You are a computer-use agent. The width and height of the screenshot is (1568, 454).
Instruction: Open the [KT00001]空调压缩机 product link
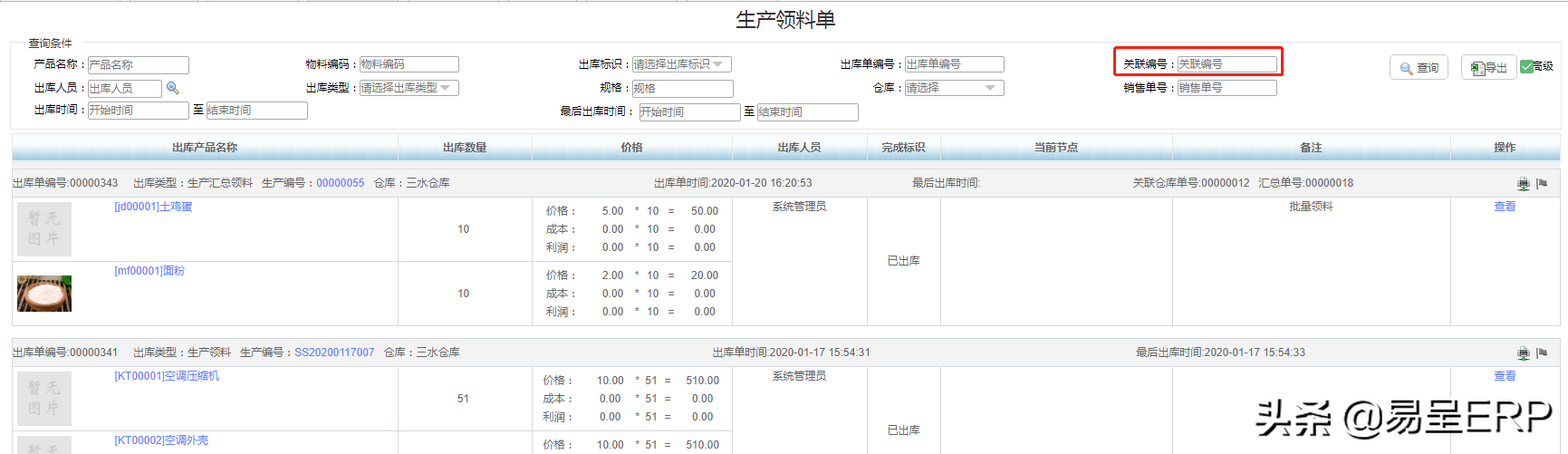[167, 376]
